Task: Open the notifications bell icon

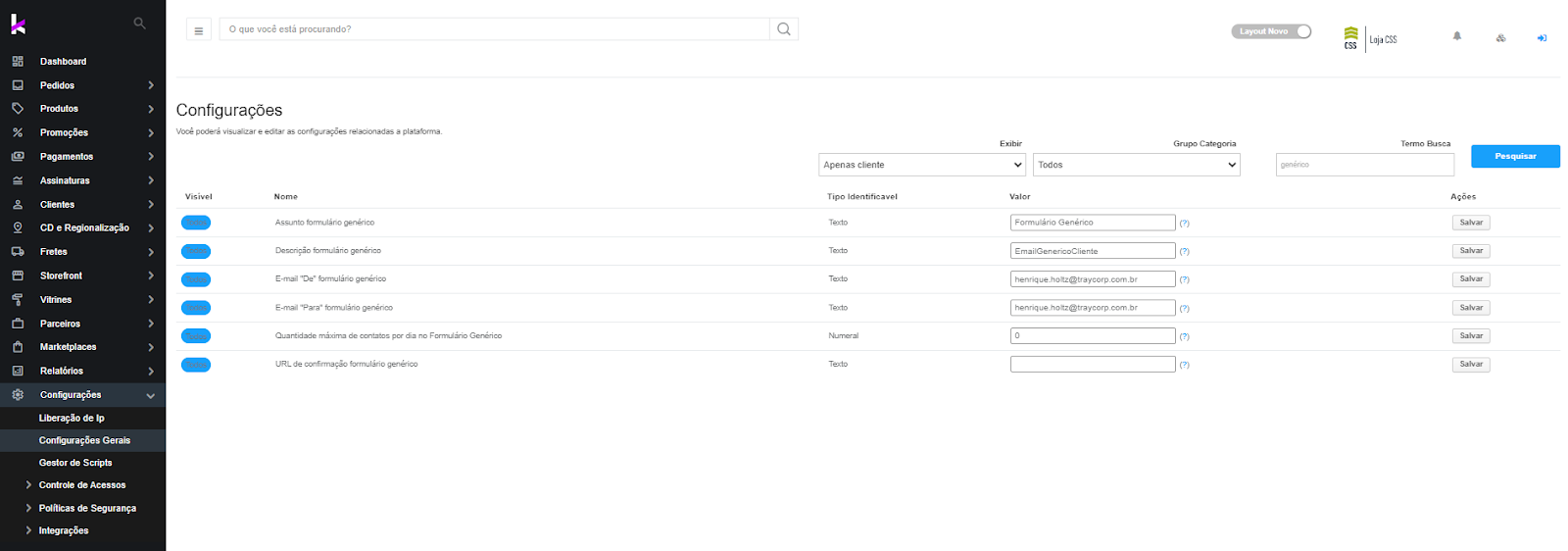Action: (1457, 36)
